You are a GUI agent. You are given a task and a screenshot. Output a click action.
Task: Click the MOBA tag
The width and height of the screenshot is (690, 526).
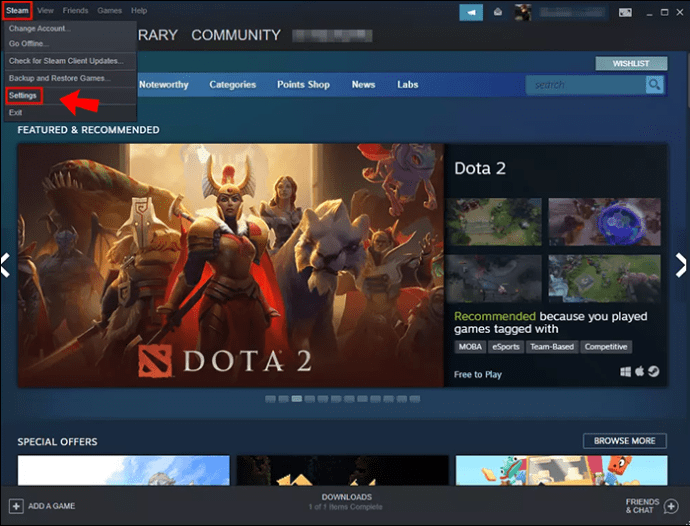470,347
